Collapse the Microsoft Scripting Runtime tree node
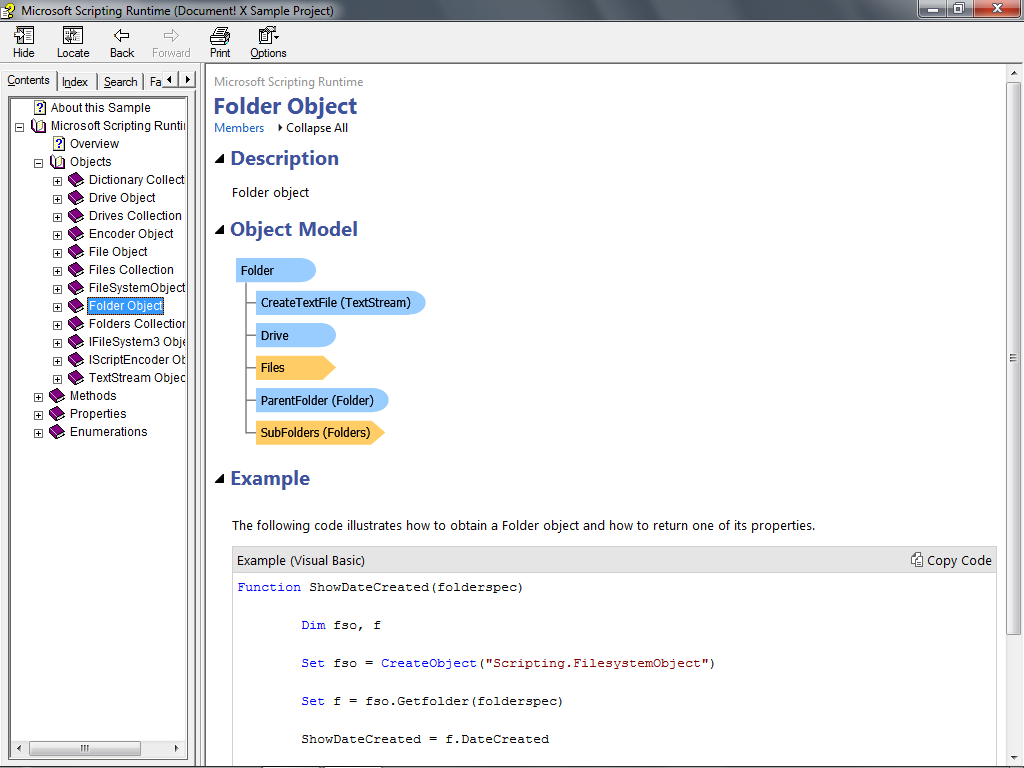 tap(20, 127)
